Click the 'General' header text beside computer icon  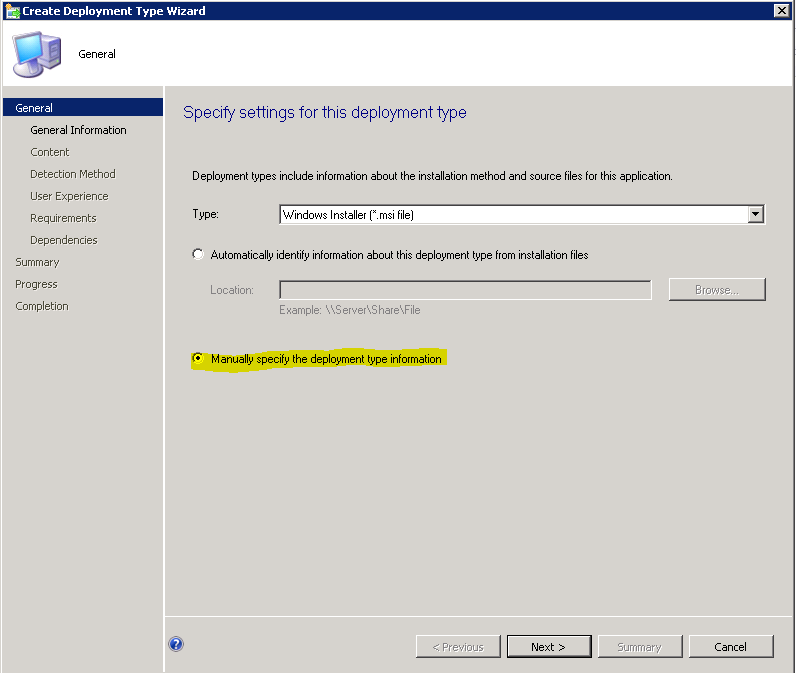pos(97,54)
